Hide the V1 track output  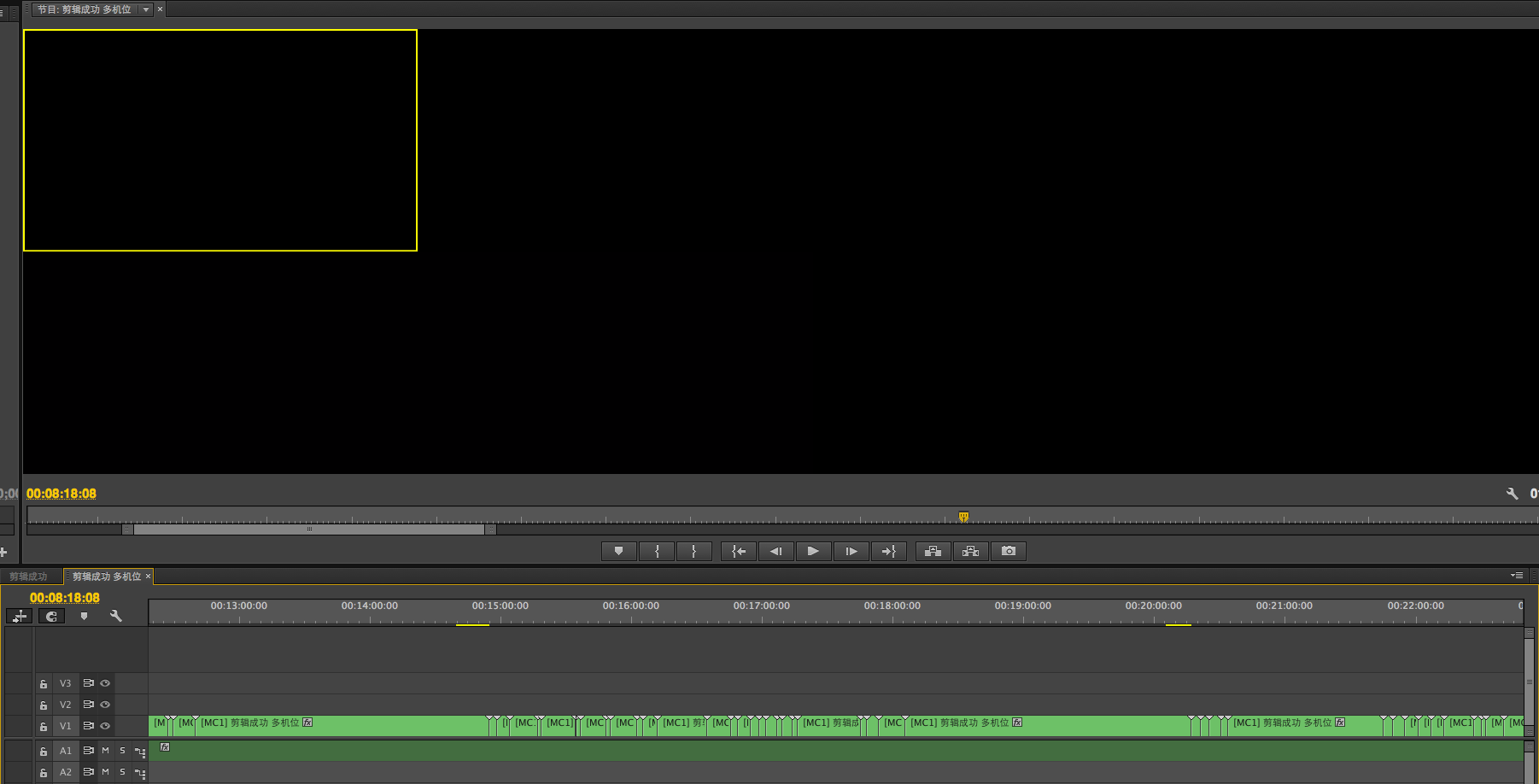point(105,726)
